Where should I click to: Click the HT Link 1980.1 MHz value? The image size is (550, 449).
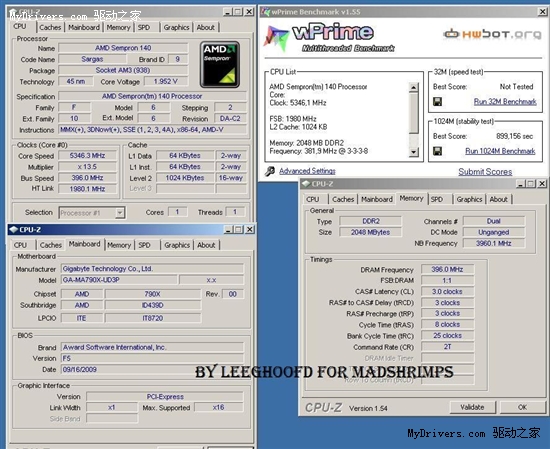(x=87, y=189)
